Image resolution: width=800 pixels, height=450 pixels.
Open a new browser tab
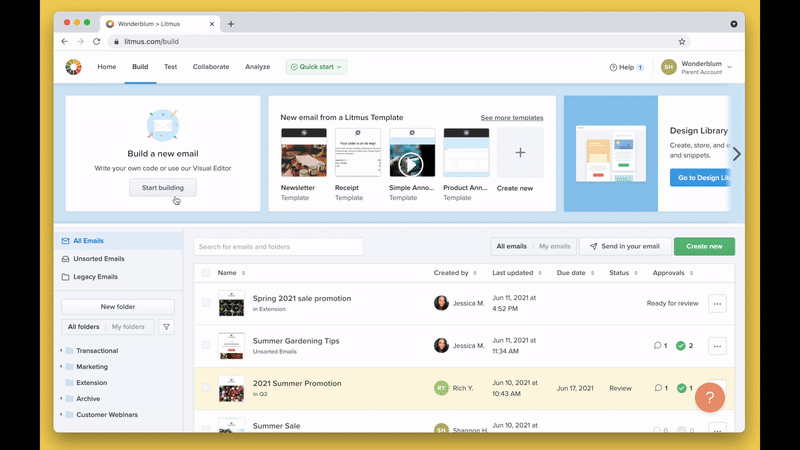pyautogui.click(x=231, y=23)
